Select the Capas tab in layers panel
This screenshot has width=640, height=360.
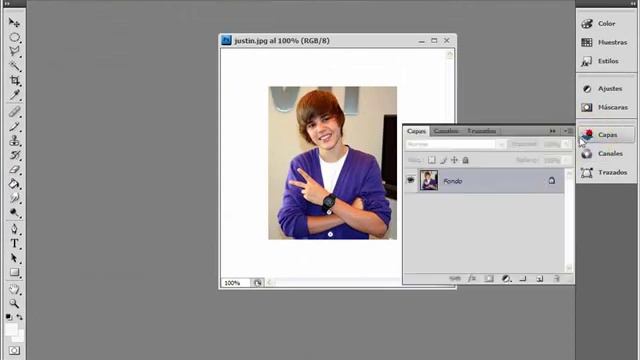pyautogui.click(x=416, y=131)
